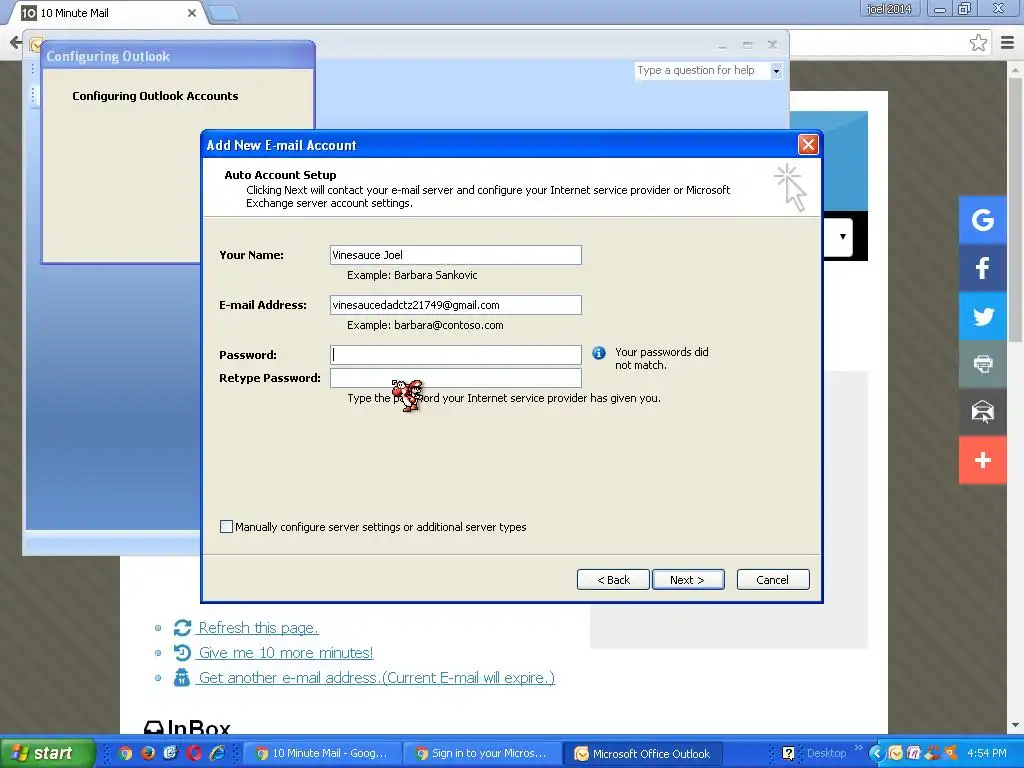The image size is (1024, 768).
Task: Click the Desktop toolbar label in taskbar
Action: pos(826,754)
